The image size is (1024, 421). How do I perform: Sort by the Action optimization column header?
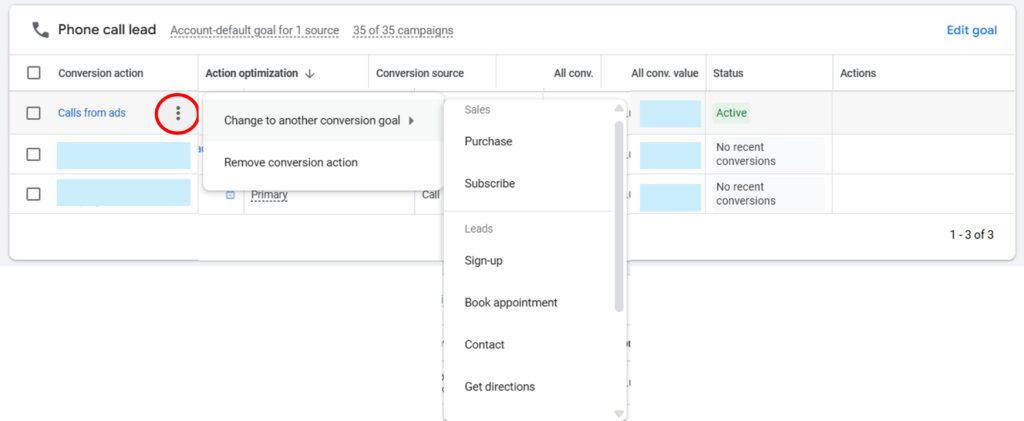coord(251,73)
